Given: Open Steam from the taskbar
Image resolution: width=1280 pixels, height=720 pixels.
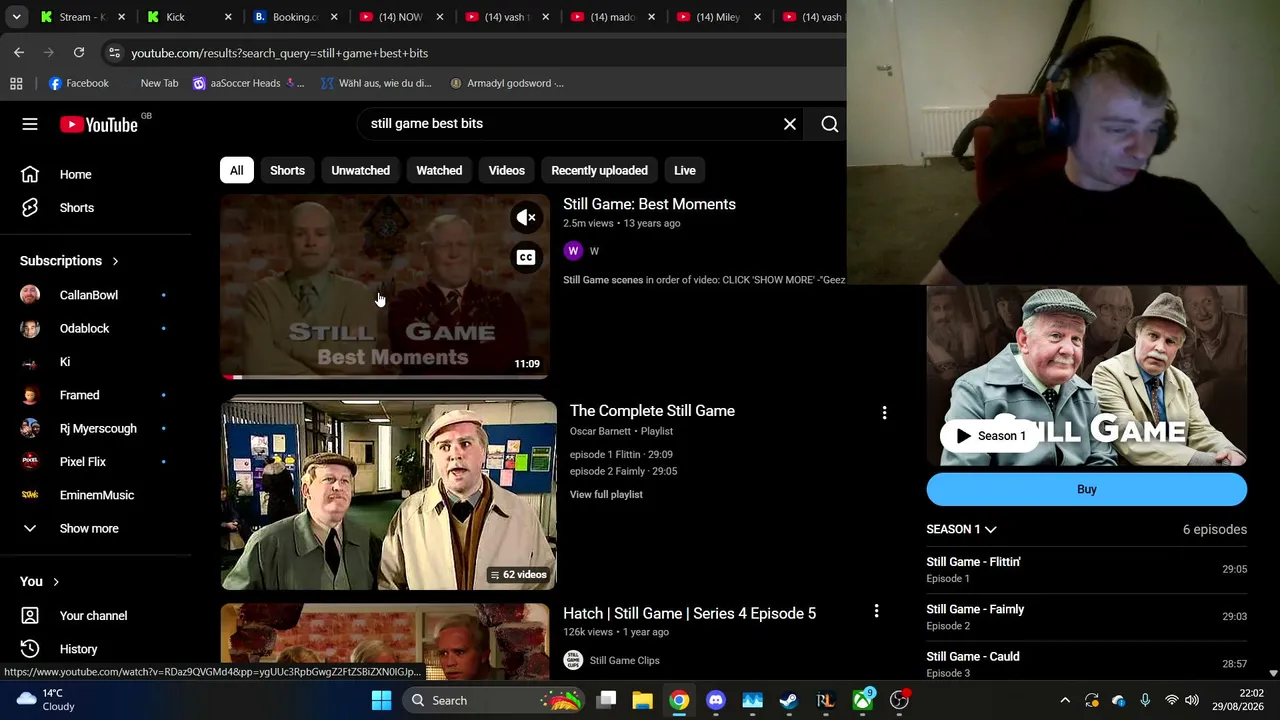Looking at the screenshot, I should pyautogui.click(x=789, y=700).
